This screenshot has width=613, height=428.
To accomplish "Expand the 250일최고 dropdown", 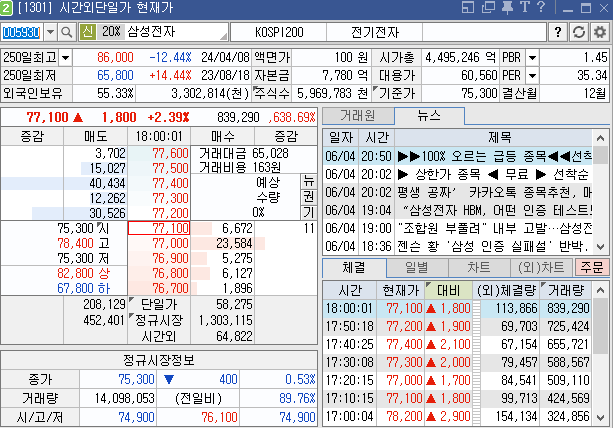I will pos(65,58).
